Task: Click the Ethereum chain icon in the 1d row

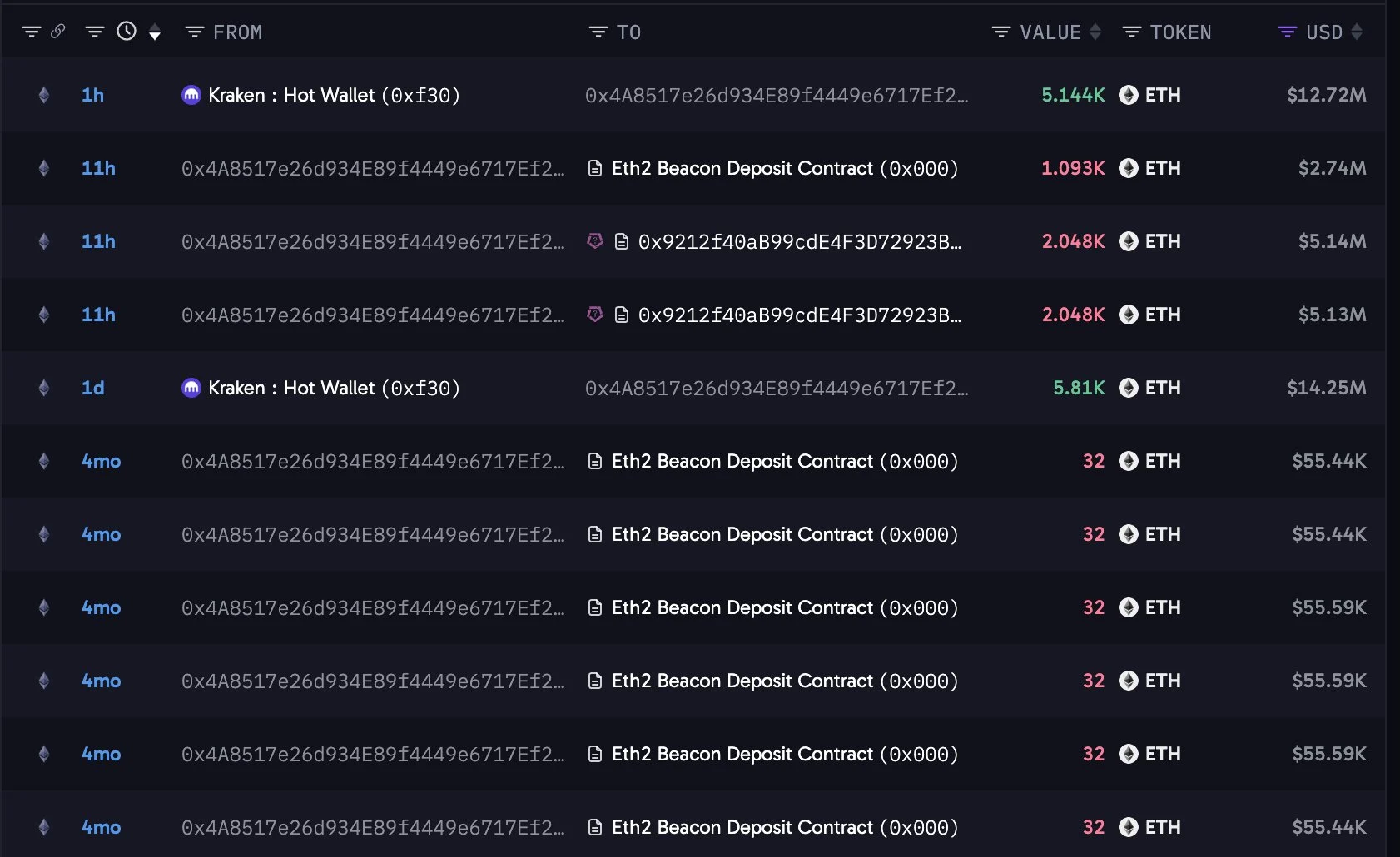Action: pos(44,388)
